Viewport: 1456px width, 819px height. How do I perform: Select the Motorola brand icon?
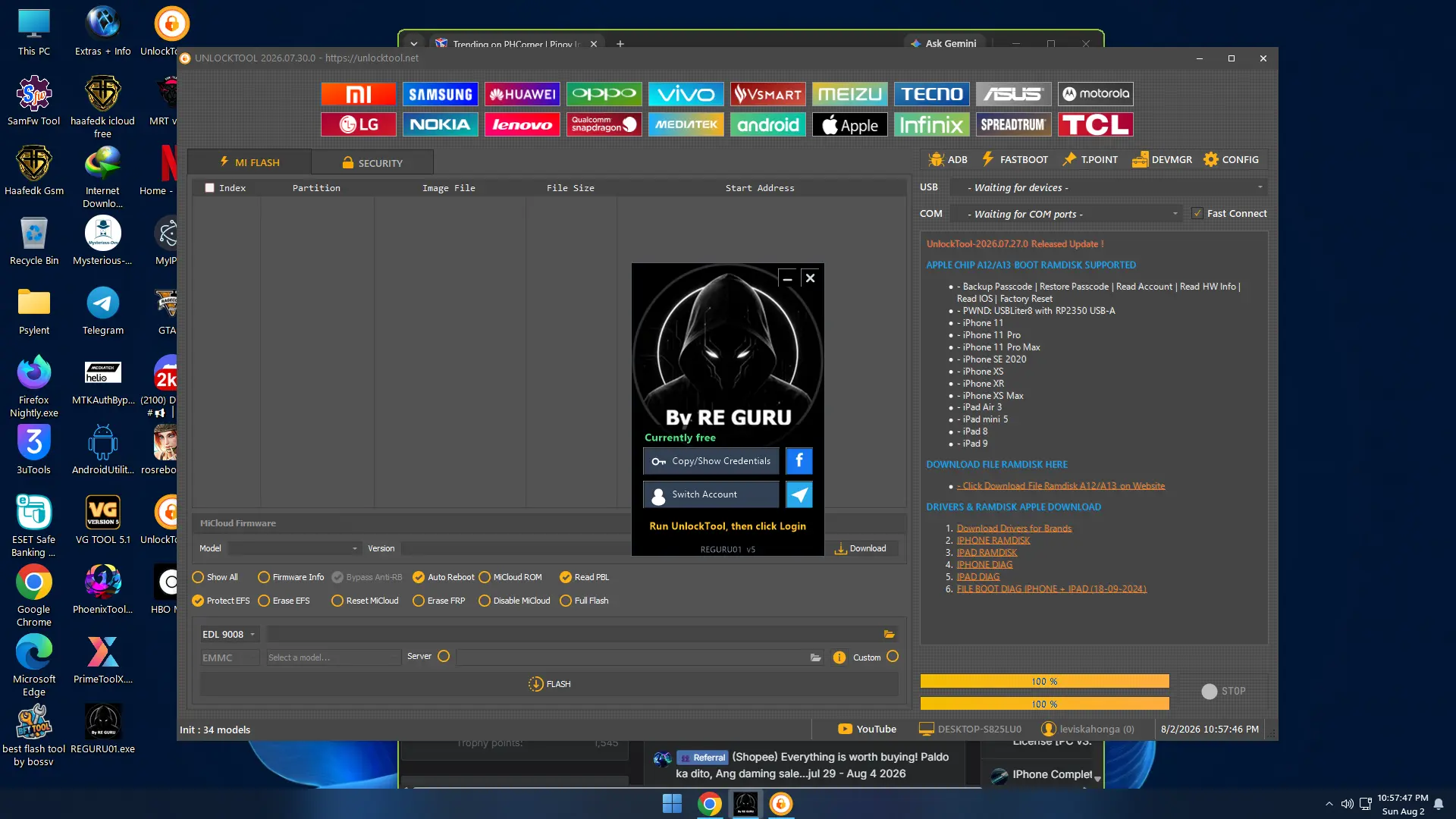click(x=1095, y=94)
